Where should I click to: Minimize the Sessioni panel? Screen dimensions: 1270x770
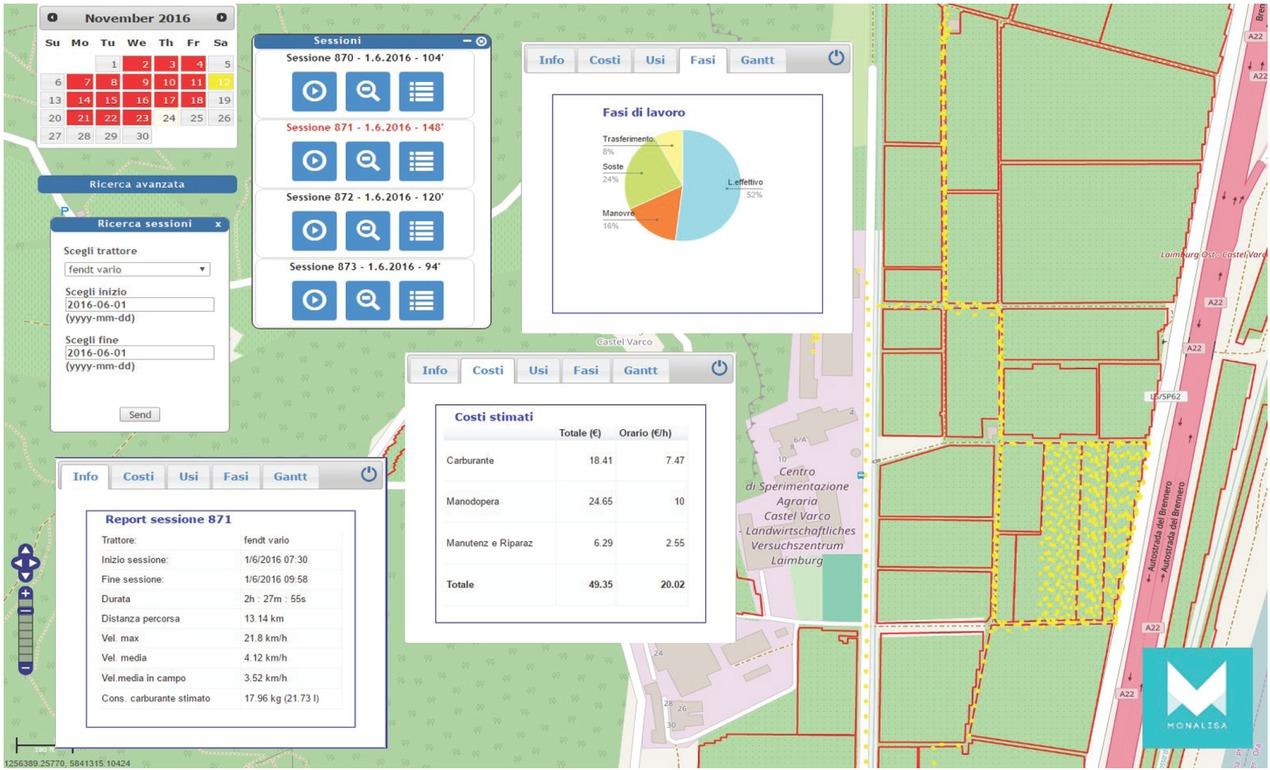click(466, 41)
